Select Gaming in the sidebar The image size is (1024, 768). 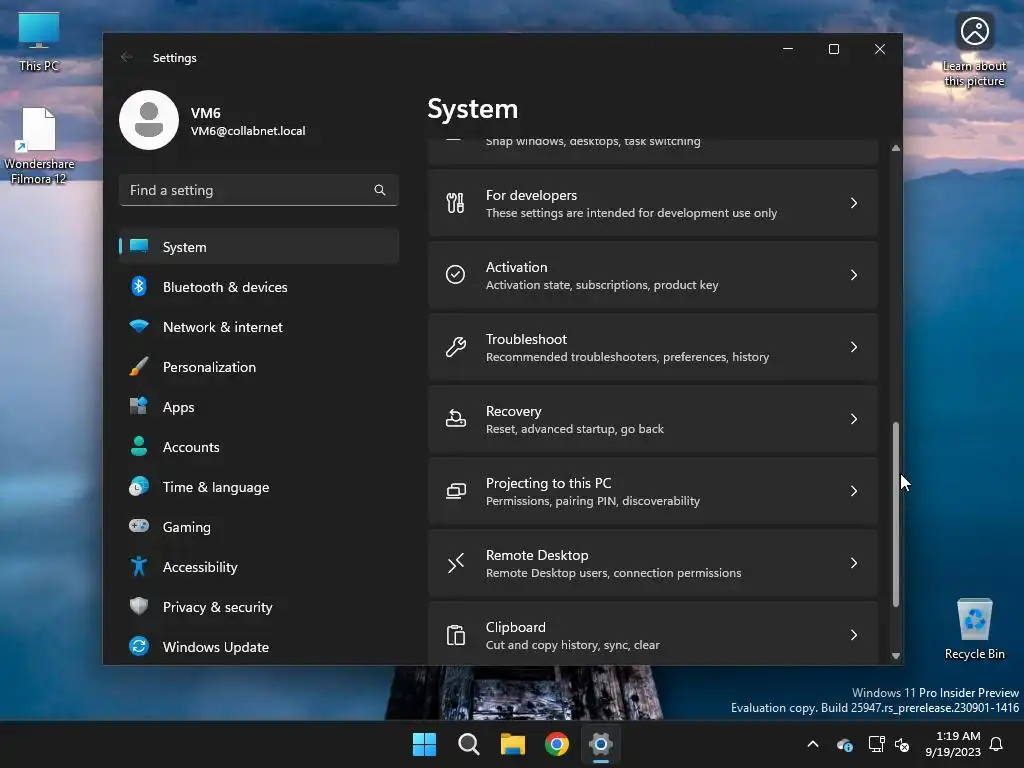coord(259,527)
